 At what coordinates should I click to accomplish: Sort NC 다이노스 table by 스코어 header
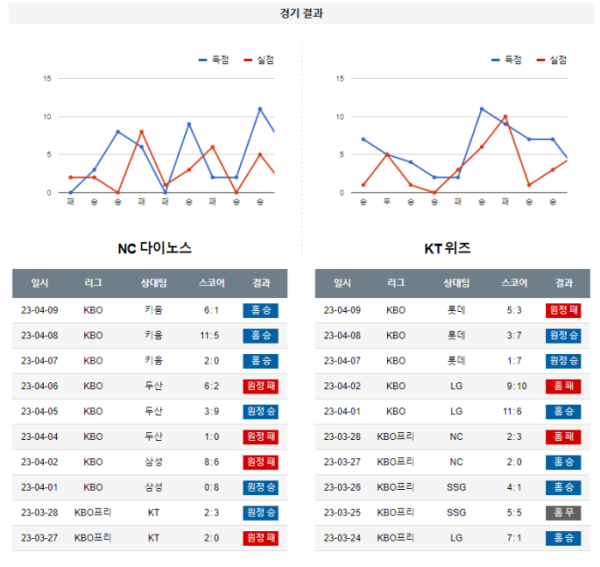212,283
